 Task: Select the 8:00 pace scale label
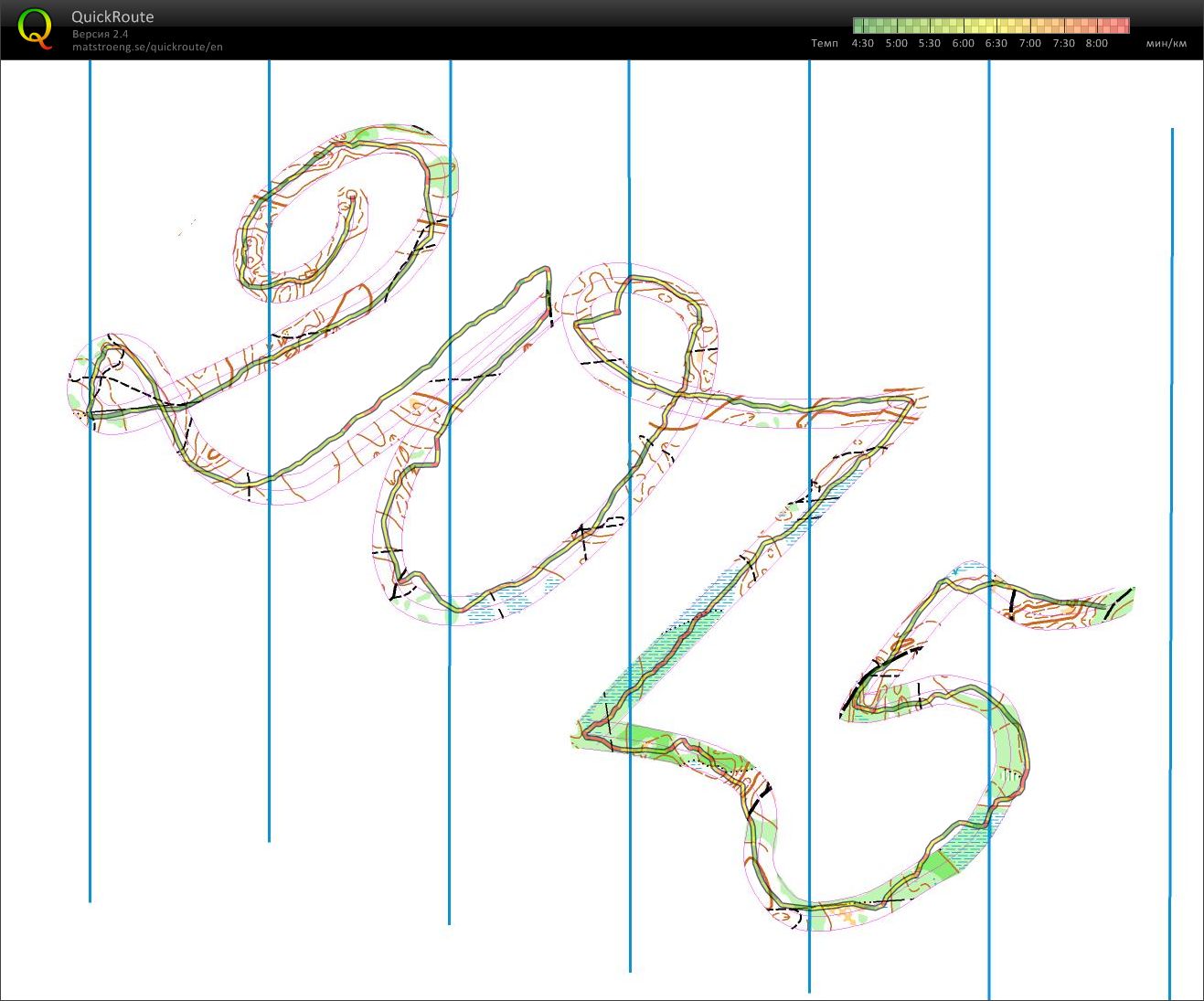tap(1096, 43)
